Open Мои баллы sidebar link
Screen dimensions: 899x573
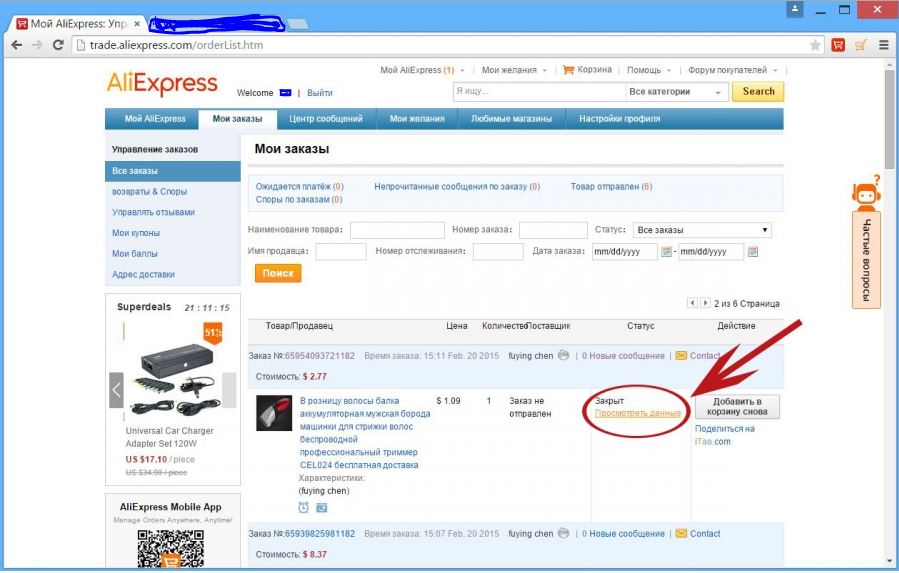135,254
